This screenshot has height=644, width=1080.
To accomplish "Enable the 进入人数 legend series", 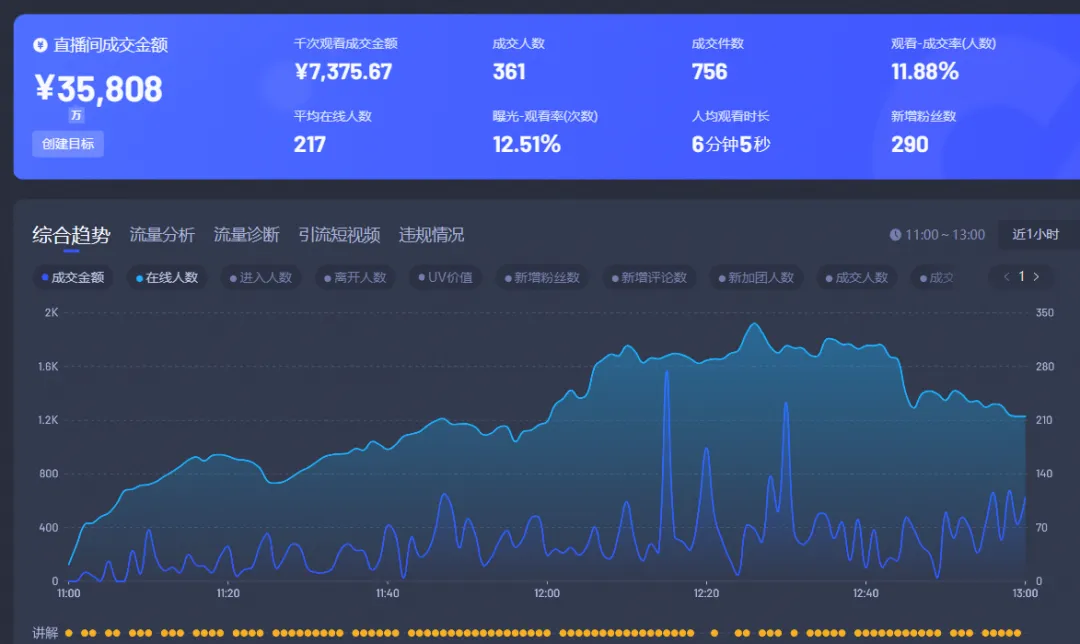I will (x=260, y=278).
